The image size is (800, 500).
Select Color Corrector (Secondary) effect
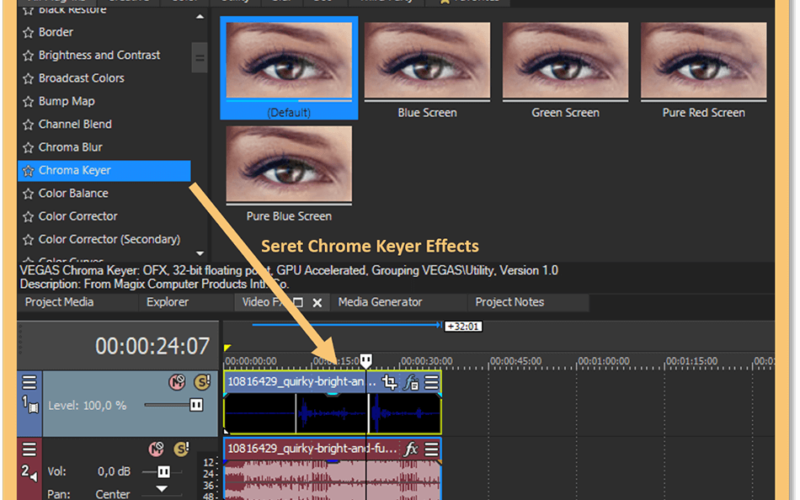[x=110, y=239]
